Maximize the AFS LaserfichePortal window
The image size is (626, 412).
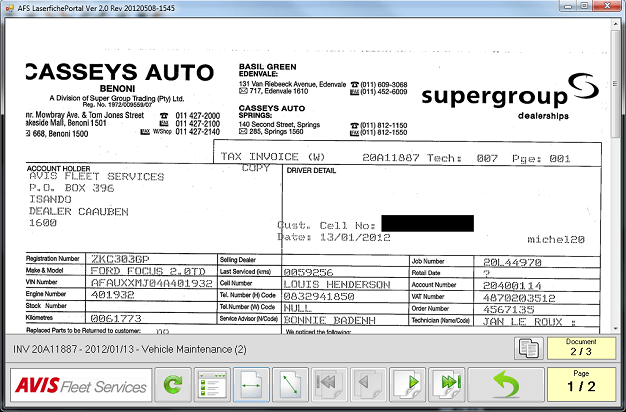[x=584, y=6]
